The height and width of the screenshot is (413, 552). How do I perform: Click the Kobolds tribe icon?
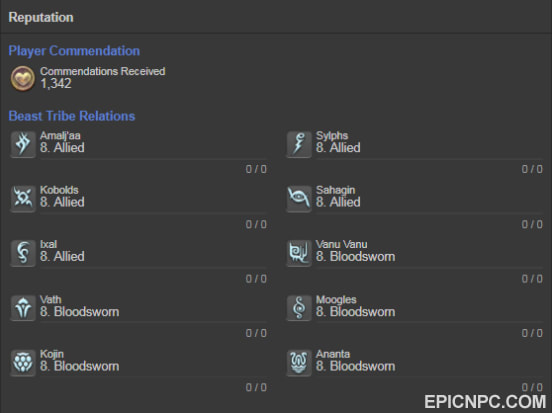(x=23, y=198)
